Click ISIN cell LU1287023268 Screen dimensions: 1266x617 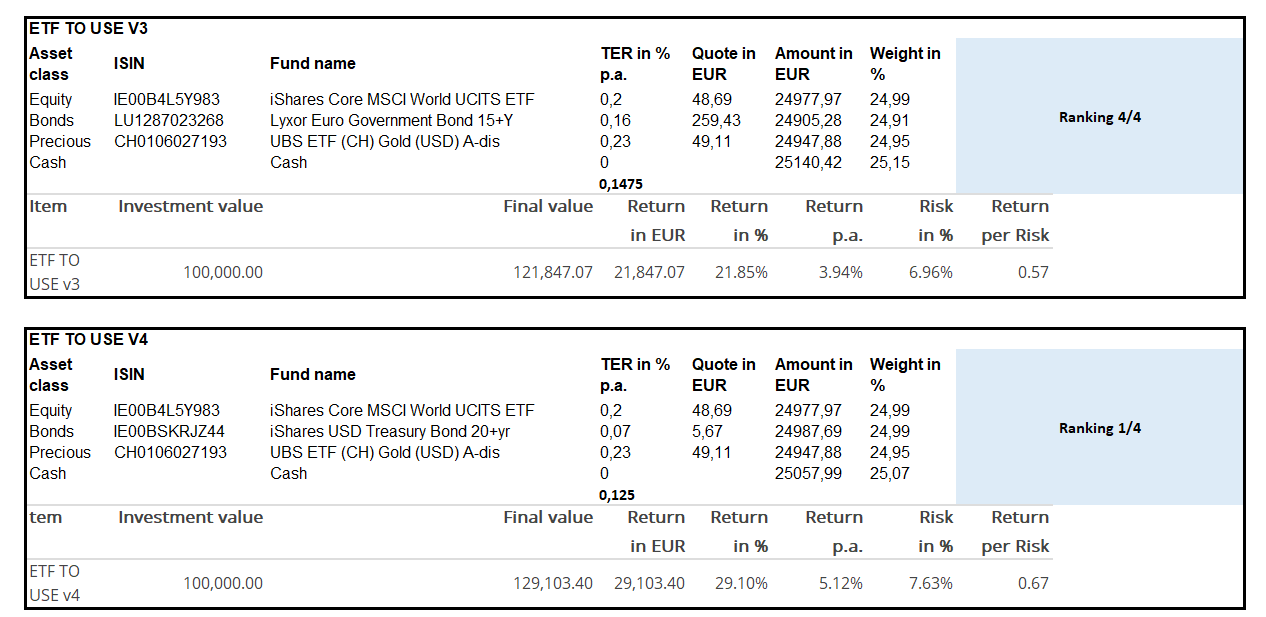pos(168,121)
